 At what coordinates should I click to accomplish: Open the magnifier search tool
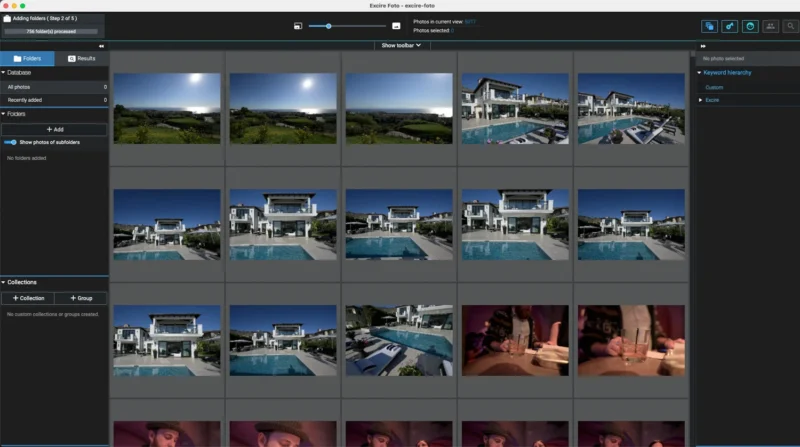pyautogui.click(x=790, y=26)
